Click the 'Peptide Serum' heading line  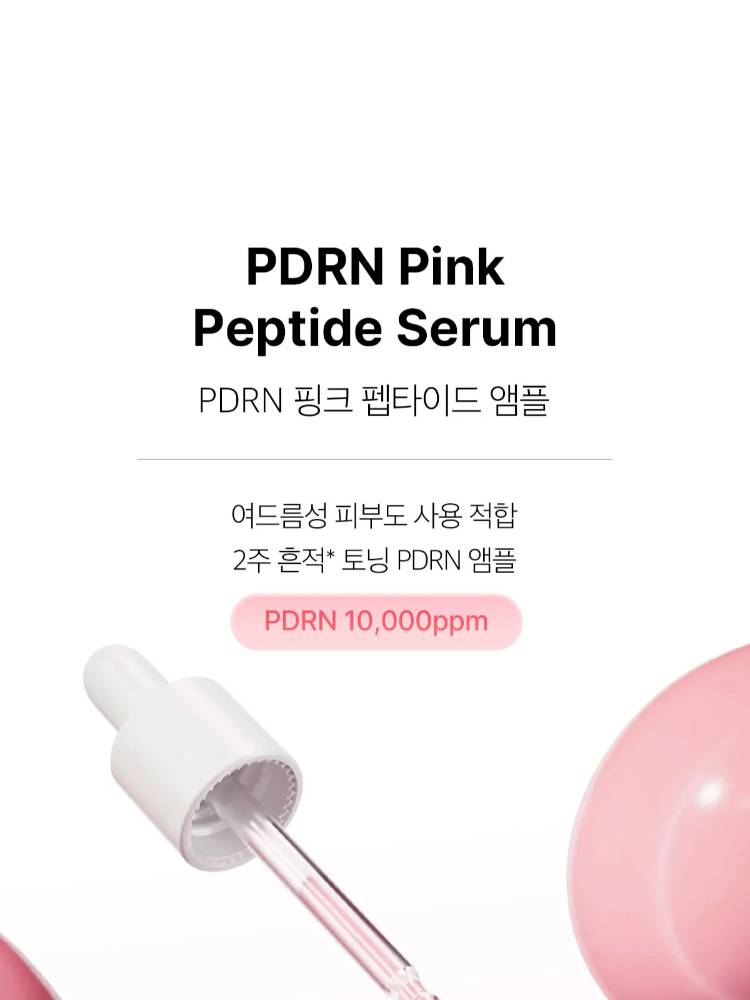[x=375, y=330]
